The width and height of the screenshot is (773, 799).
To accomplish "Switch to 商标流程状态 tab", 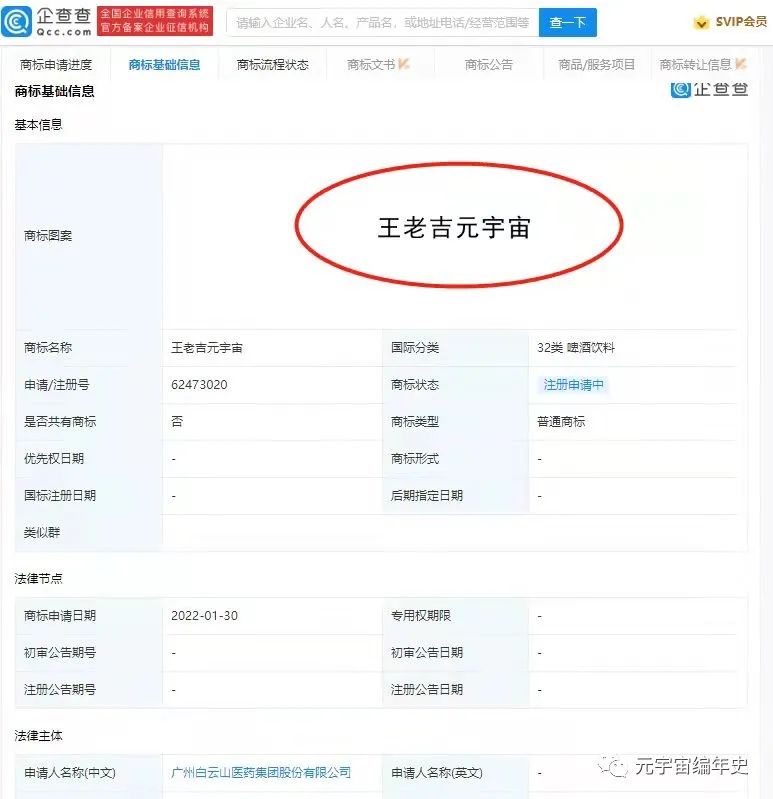I will 273,65.
